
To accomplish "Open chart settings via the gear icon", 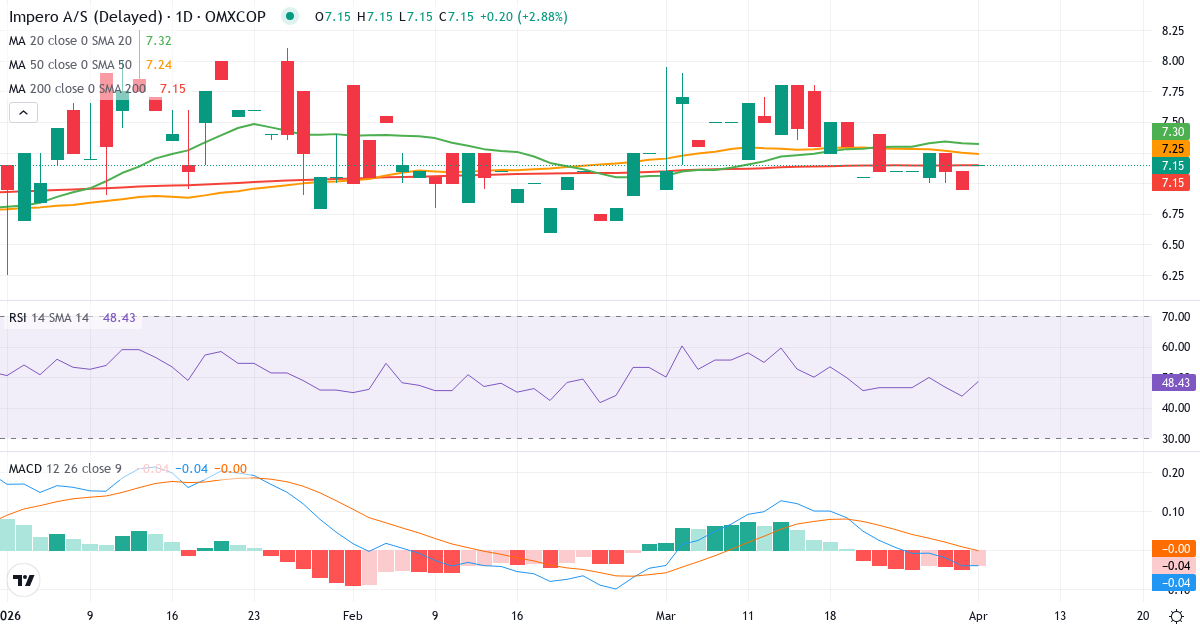I will pos(1177,617).
